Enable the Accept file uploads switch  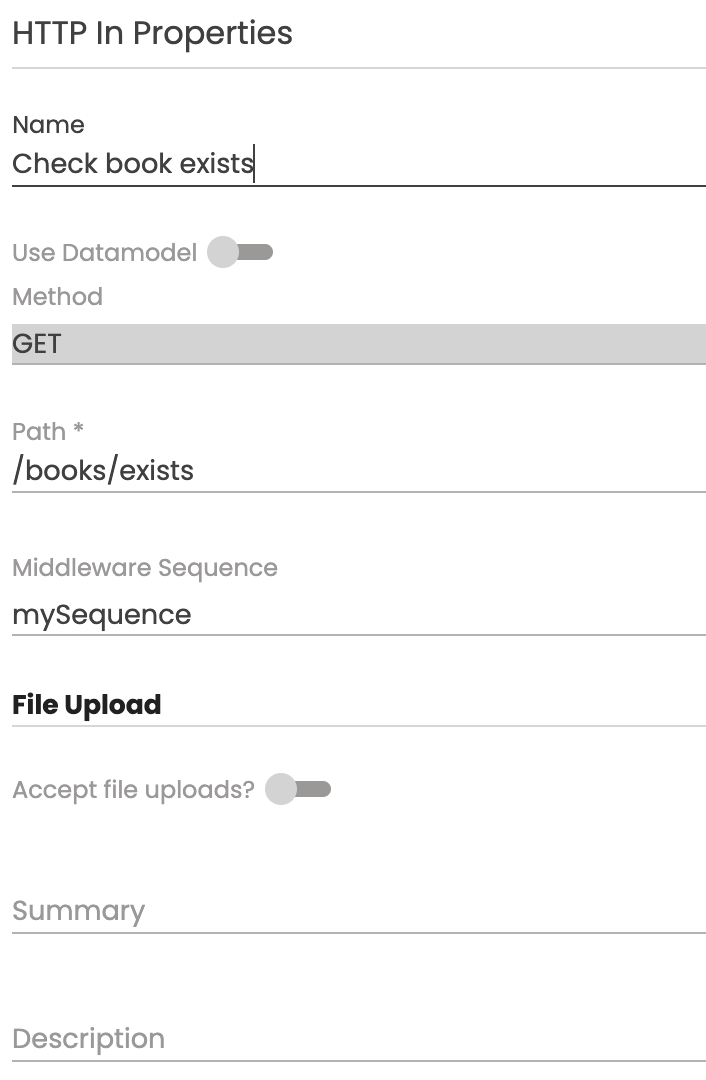[299, 790]
